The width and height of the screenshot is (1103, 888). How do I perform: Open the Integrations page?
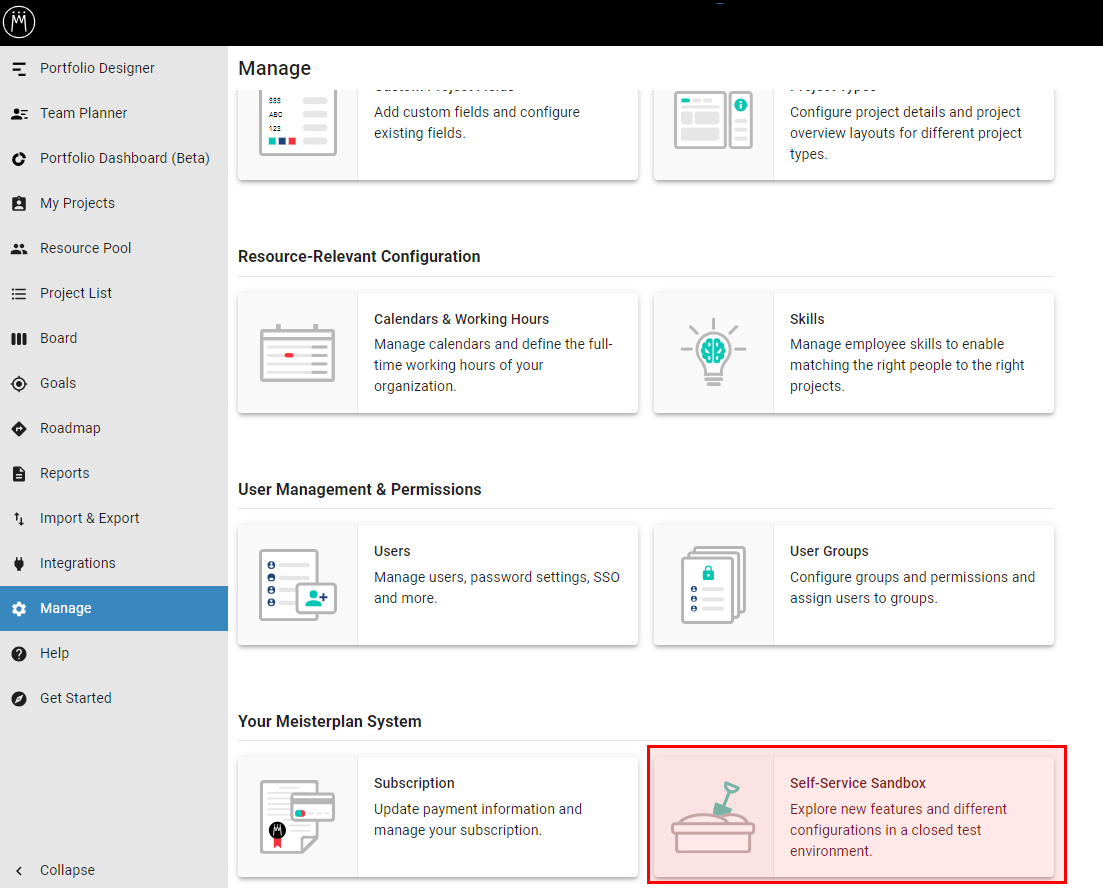point(114,564)
